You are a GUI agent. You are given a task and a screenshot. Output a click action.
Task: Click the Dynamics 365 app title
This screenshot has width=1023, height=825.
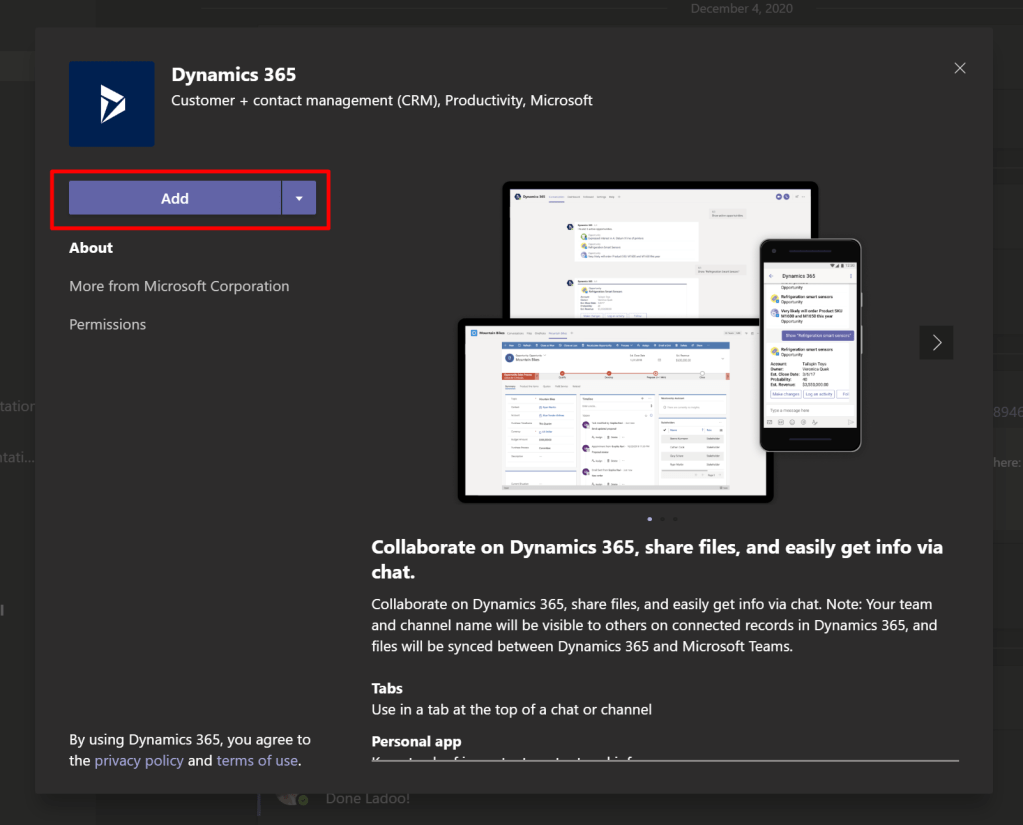click(x=233, y=75)
